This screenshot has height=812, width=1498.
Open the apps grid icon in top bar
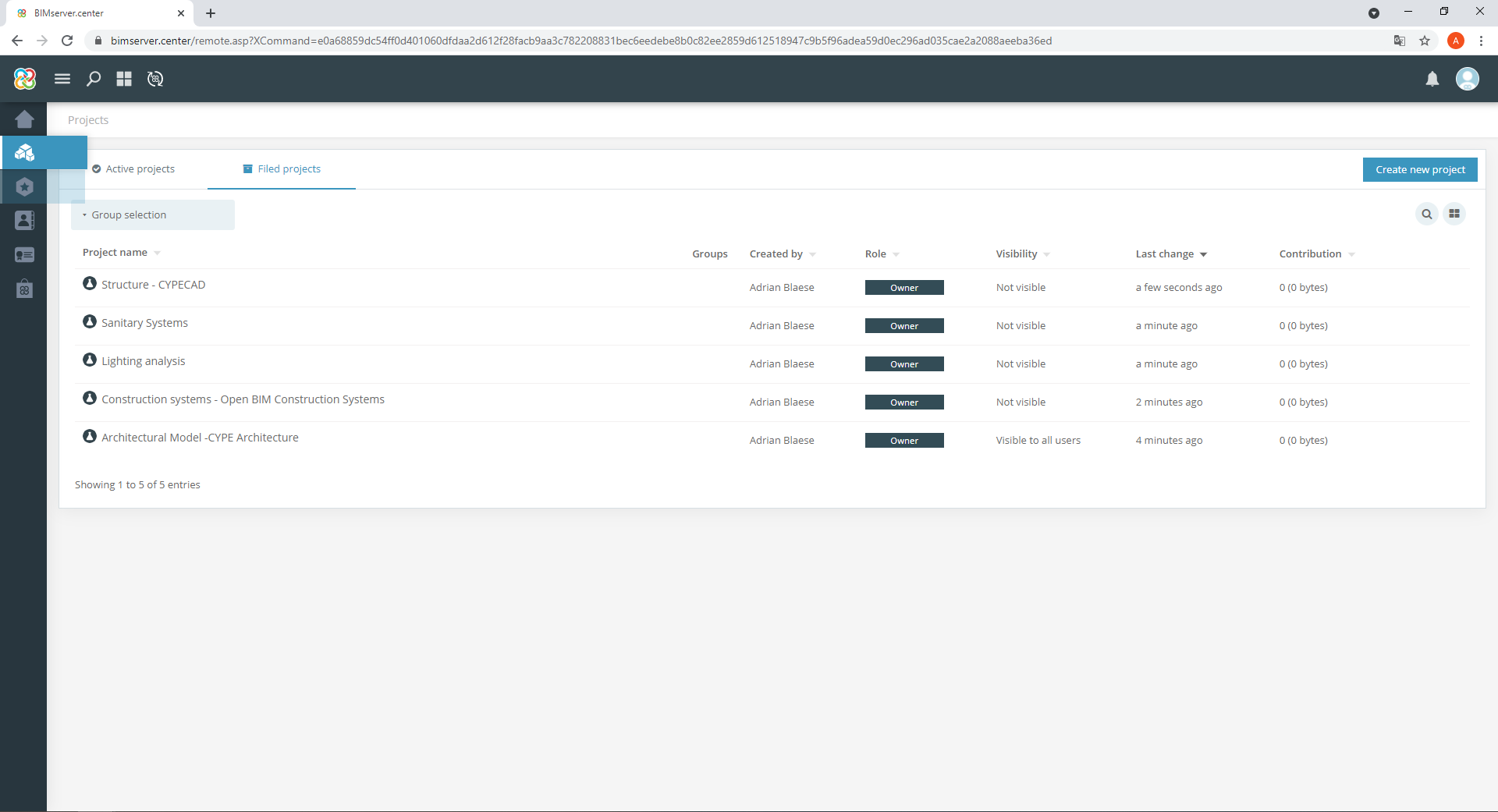[x=124, y=79]
